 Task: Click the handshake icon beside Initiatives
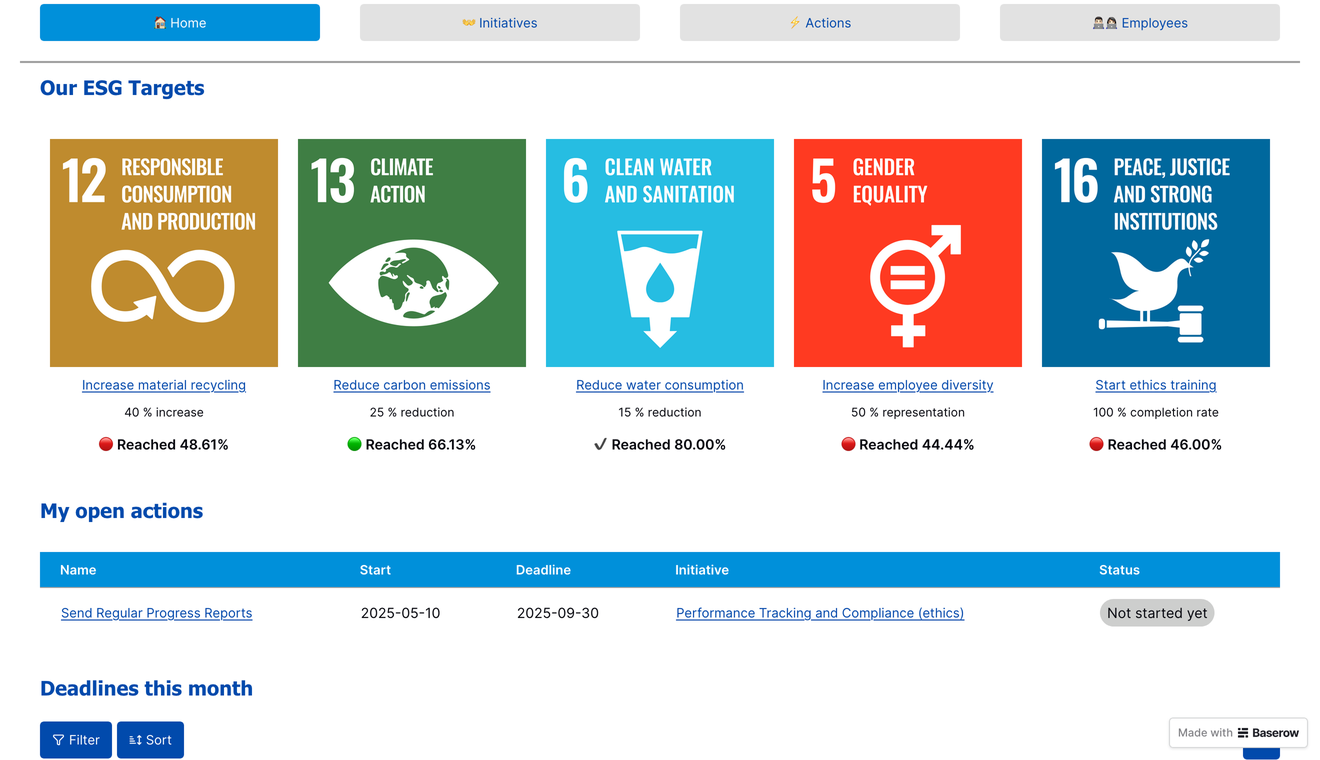[469, 23]
